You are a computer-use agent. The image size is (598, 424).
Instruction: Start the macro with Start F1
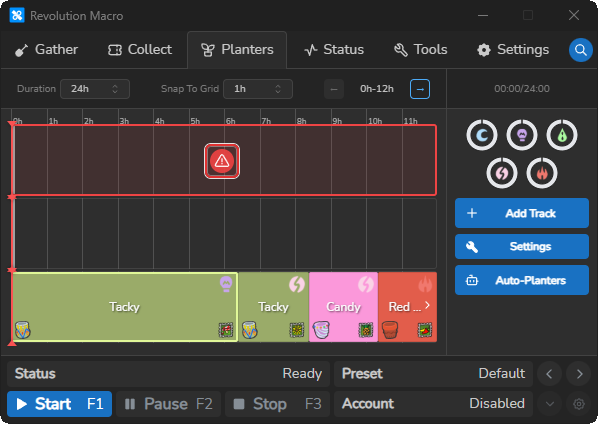[x=59, y=404]
